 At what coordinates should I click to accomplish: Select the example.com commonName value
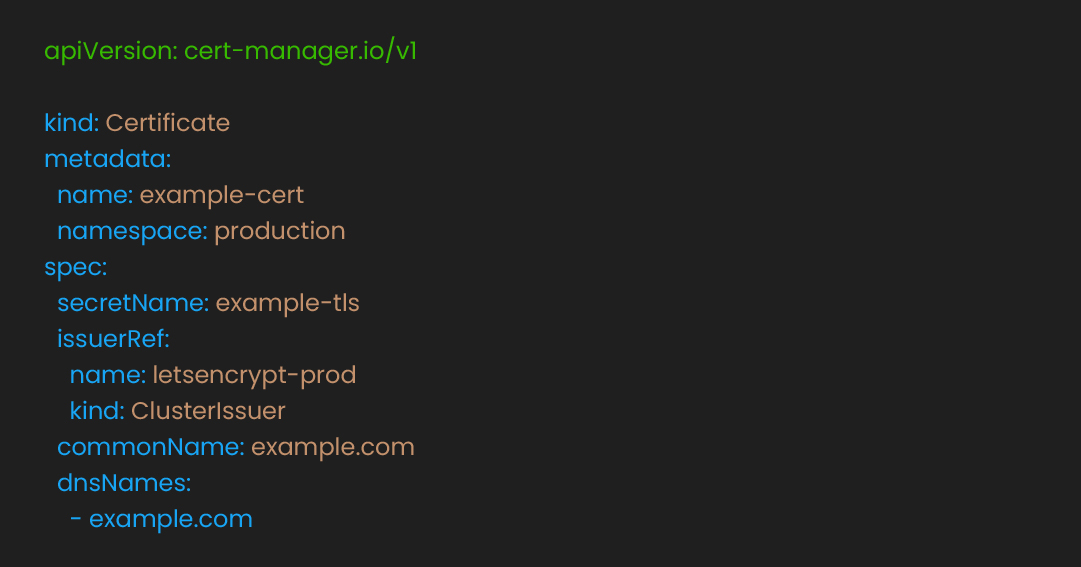pyautogui.click(x=333, y=448)
